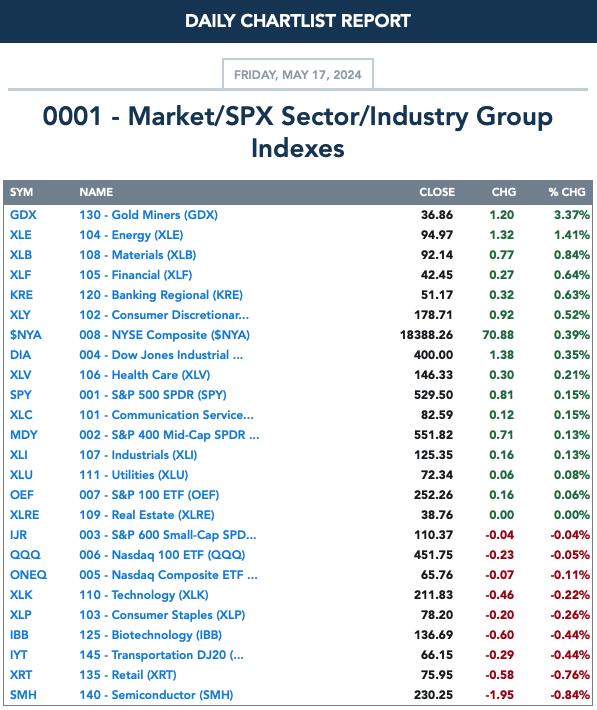Open 006 - Nasdaq 100 ETF (QQQ)

pyautogui.click(x=162, y=555)
